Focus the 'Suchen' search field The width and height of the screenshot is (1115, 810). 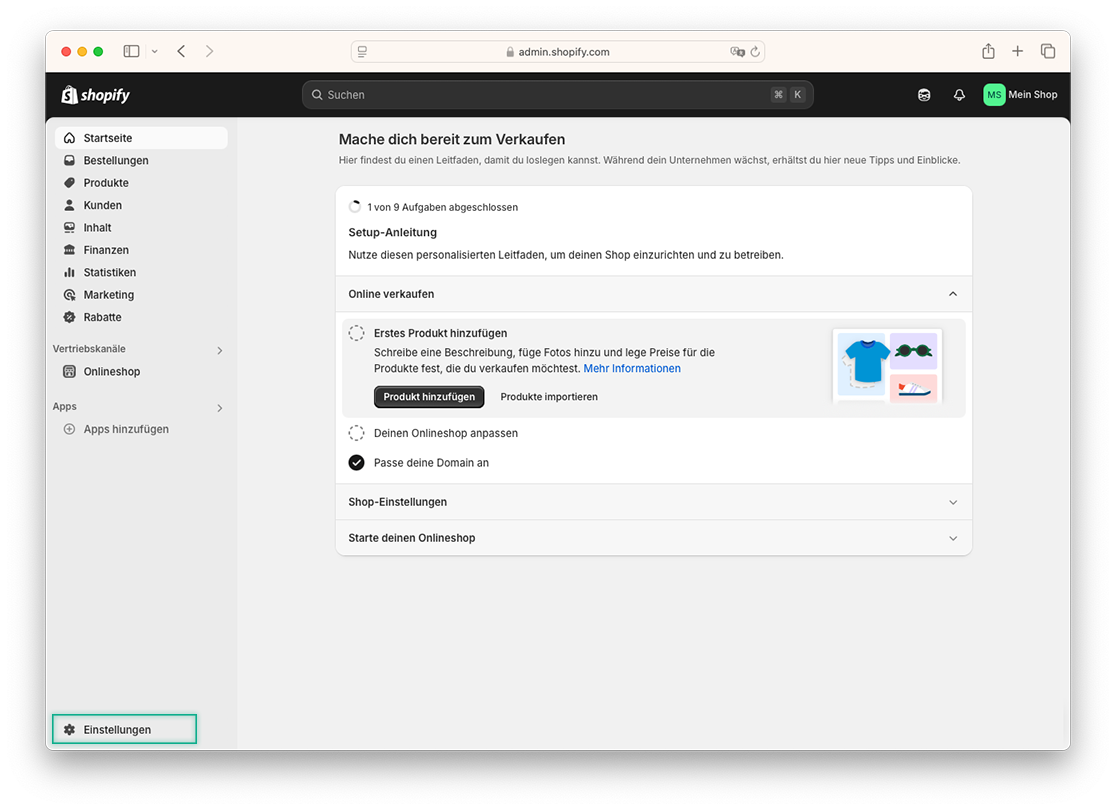[558, 95]
